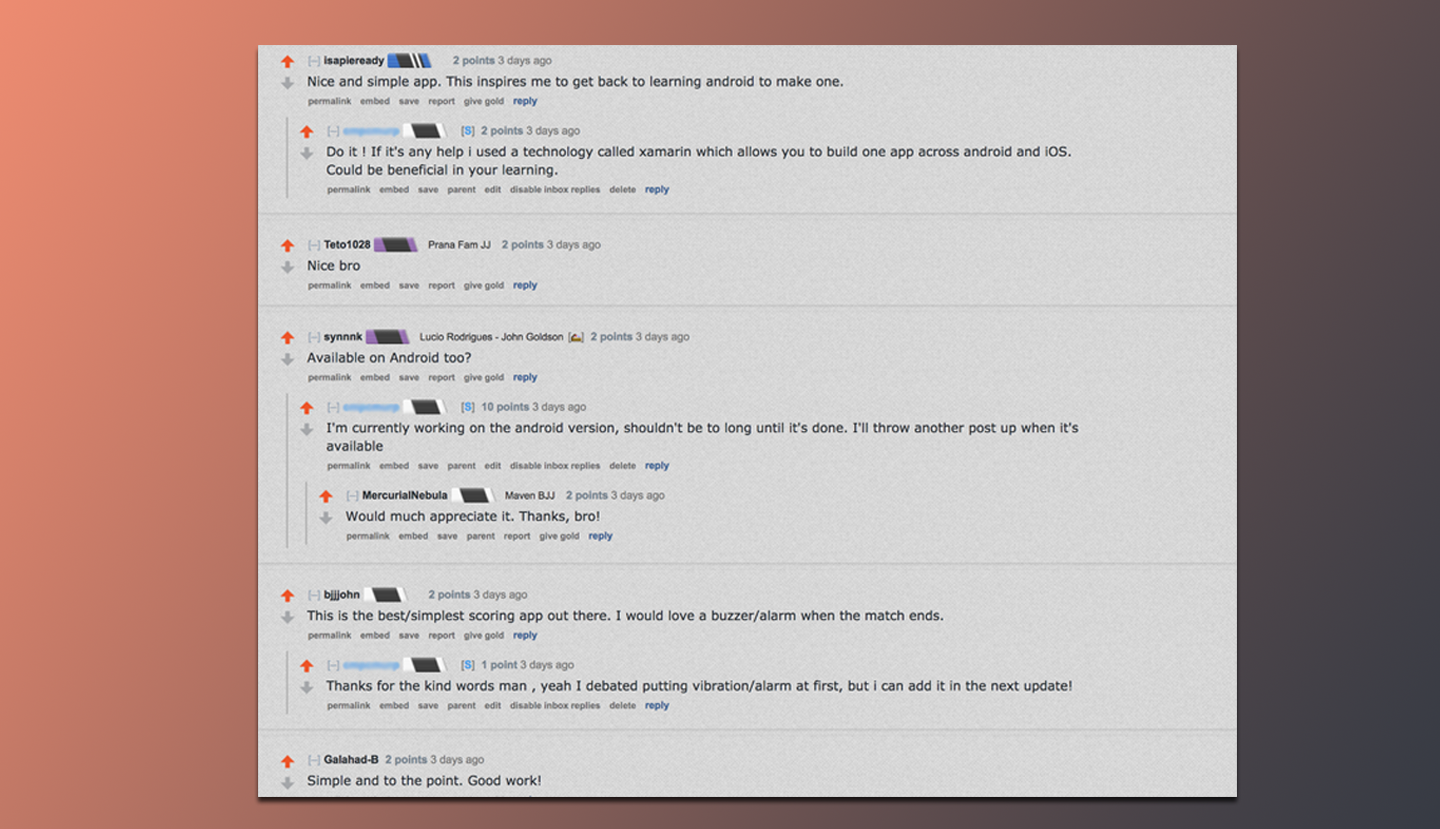Click give gold under bjjjohn's comment

484,635
